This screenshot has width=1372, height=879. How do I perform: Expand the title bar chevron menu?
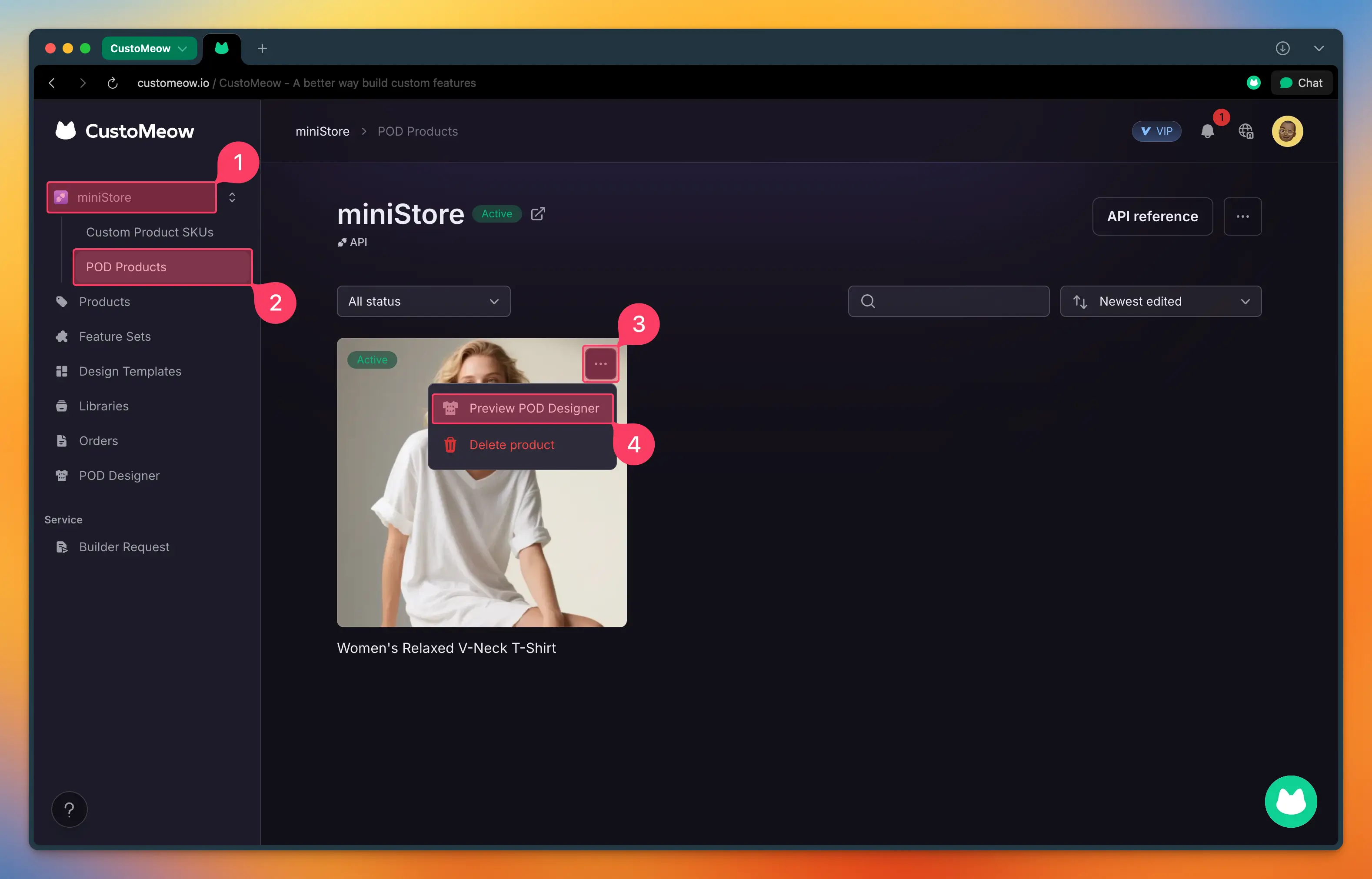click(1319, 49)
